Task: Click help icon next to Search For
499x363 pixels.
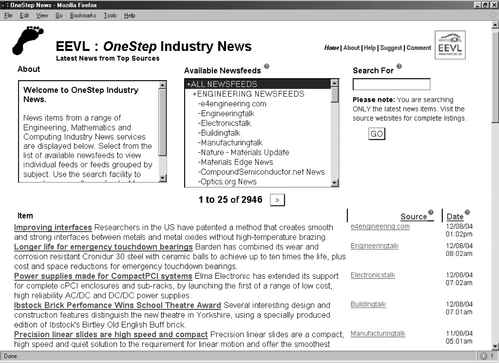Action: [399, 66]
